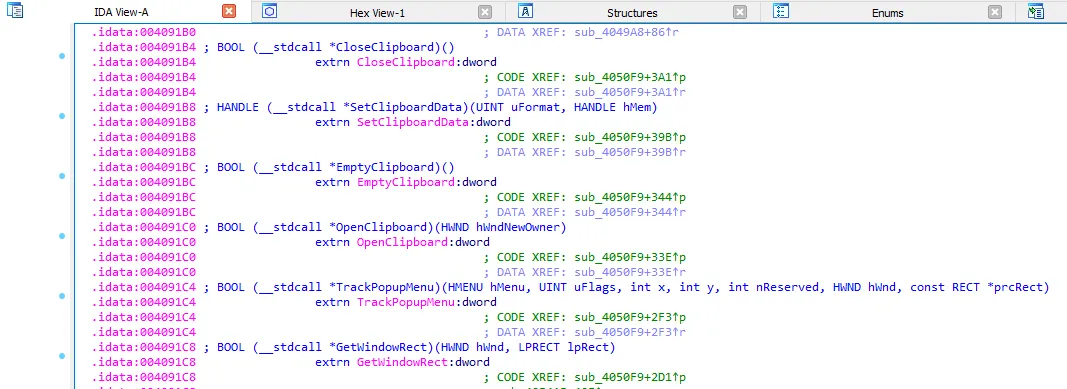Follow code xref sub_4050F9+39B↑p
This screenshot has height=389, width=1067.
click(629, 137)
